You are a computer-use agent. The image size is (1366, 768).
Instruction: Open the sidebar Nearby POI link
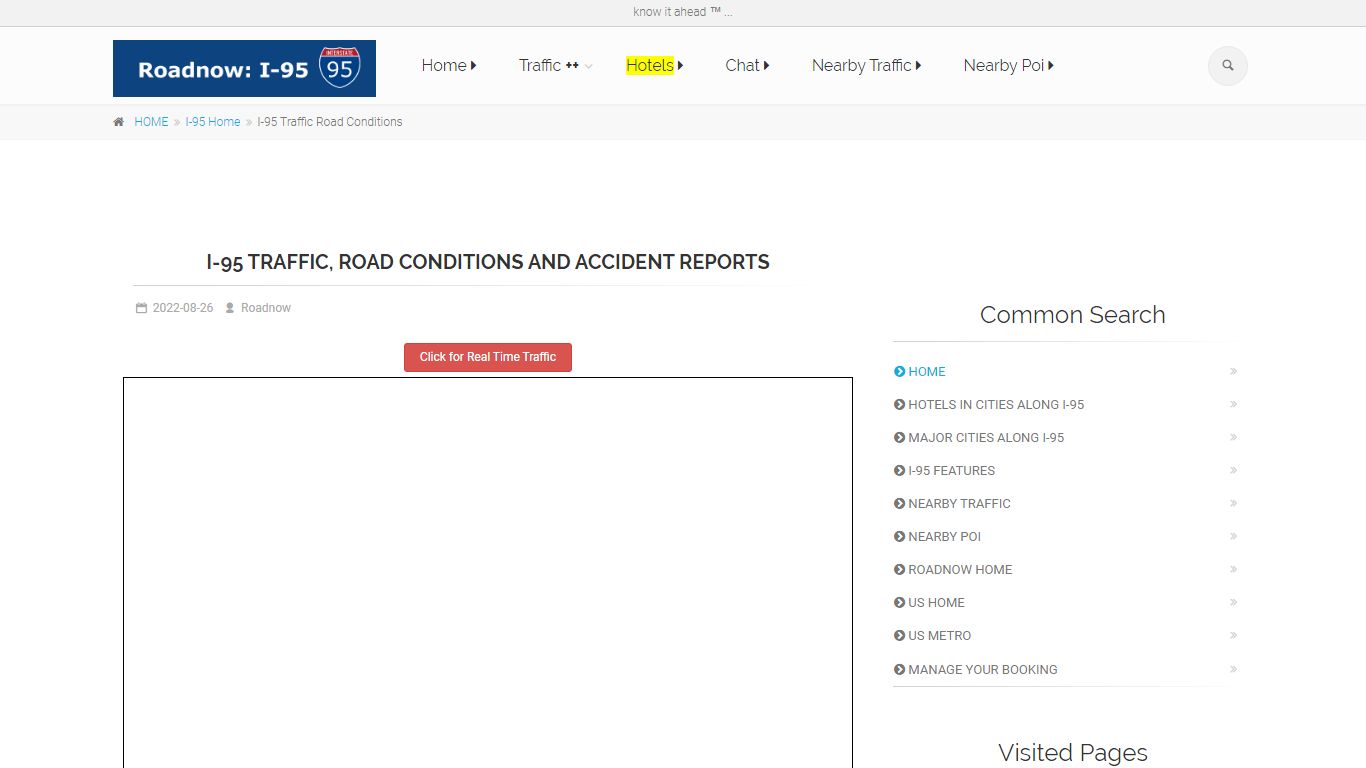click(x=944, y=536)
